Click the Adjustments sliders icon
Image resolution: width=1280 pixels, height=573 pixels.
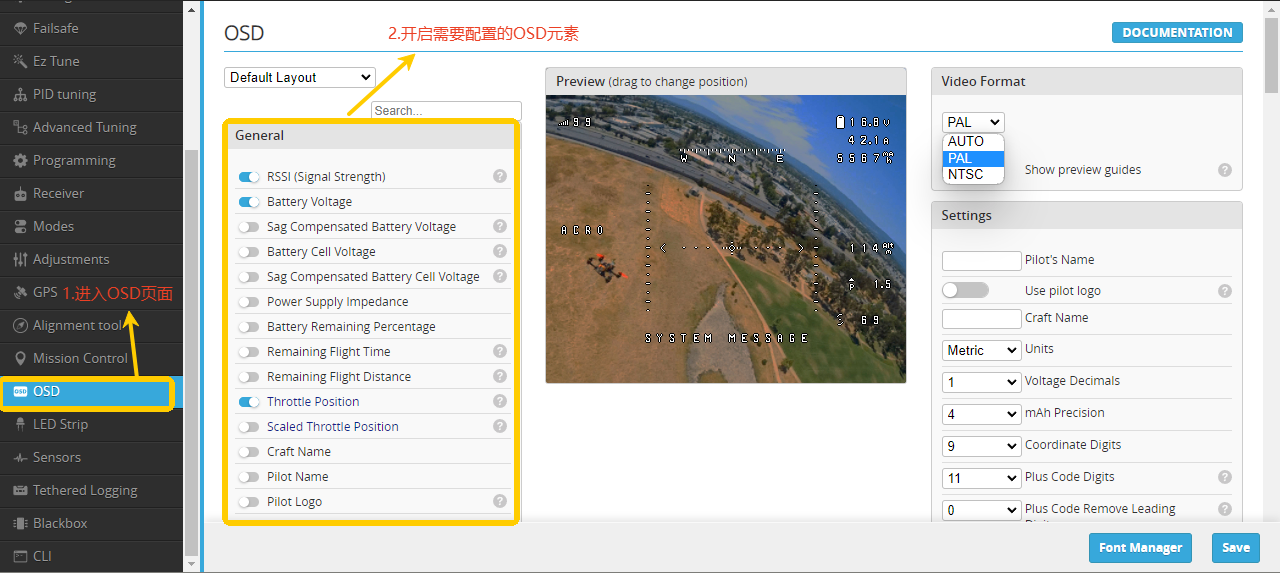tap(20, 259)
